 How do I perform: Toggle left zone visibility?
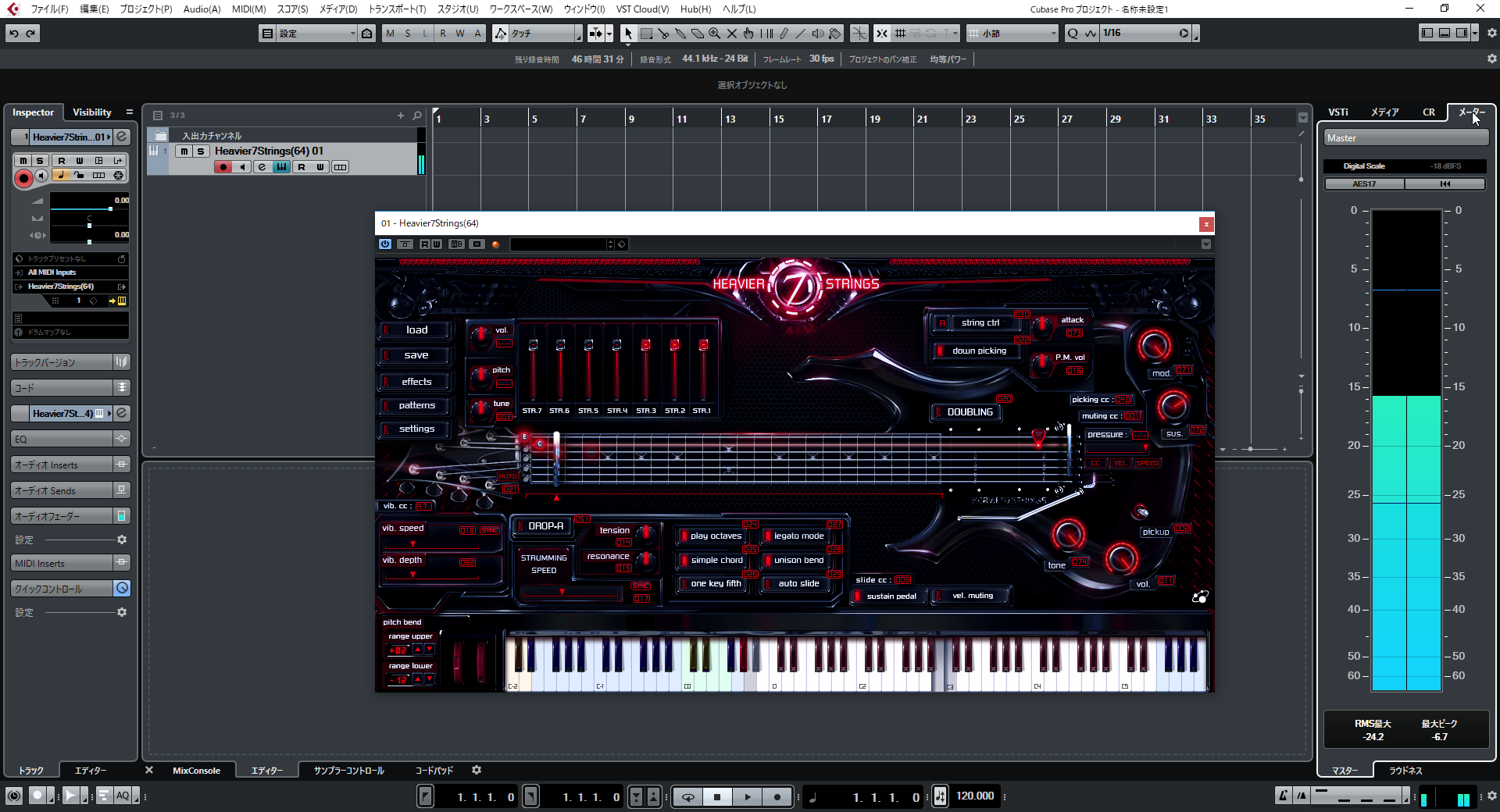point(1427,33)
